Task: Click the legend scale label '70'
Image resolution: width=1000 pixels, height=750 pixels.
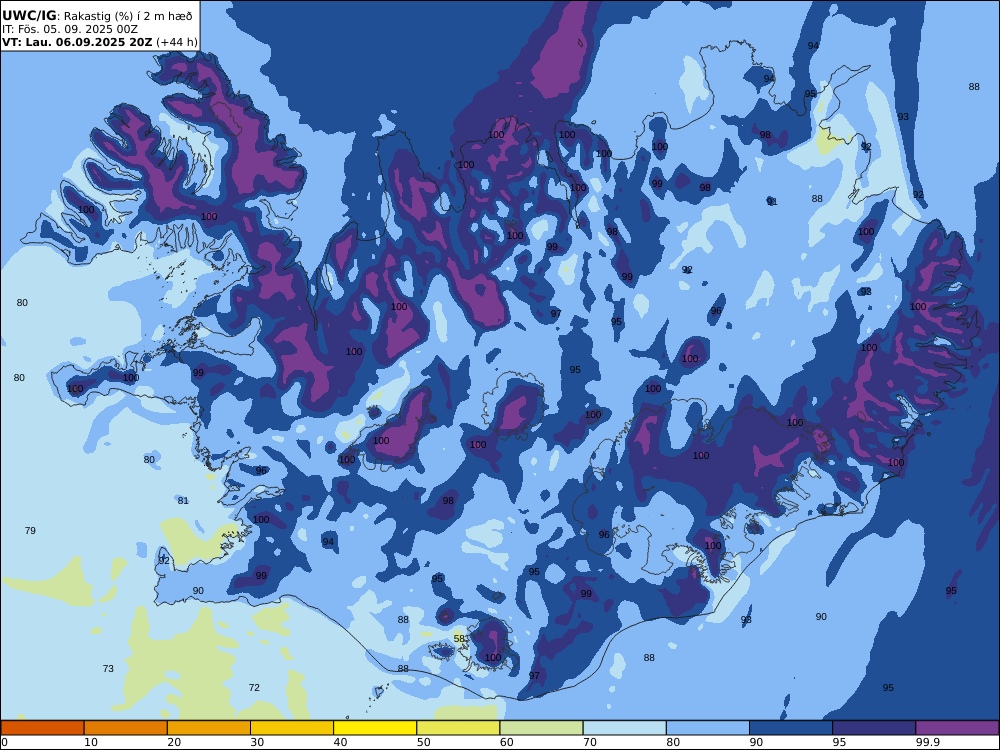Action: [591, 742]
